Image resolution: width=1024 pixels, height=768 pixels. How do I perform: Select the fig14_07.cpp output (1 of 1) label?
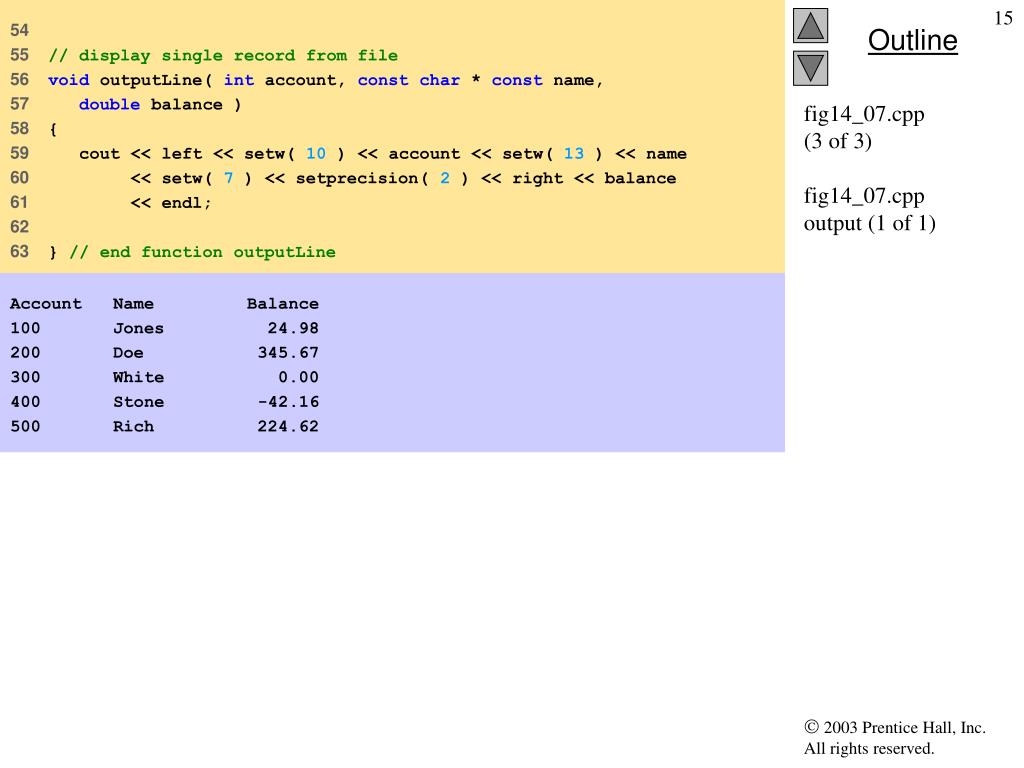869,209
